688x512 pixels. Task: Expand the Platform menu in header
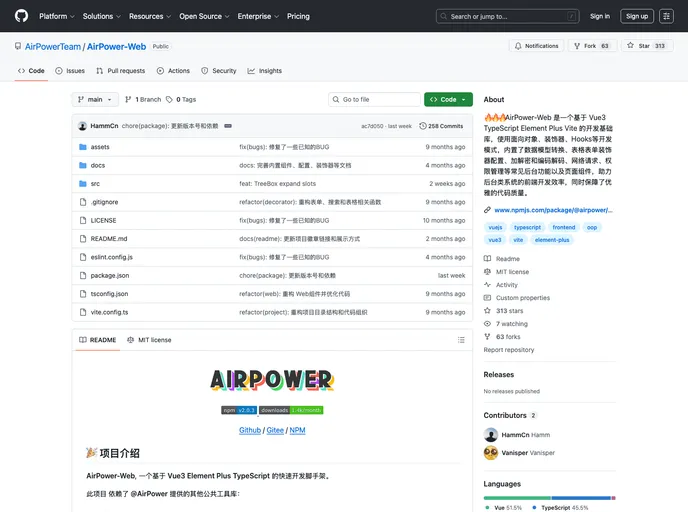(x=56, y=16)
